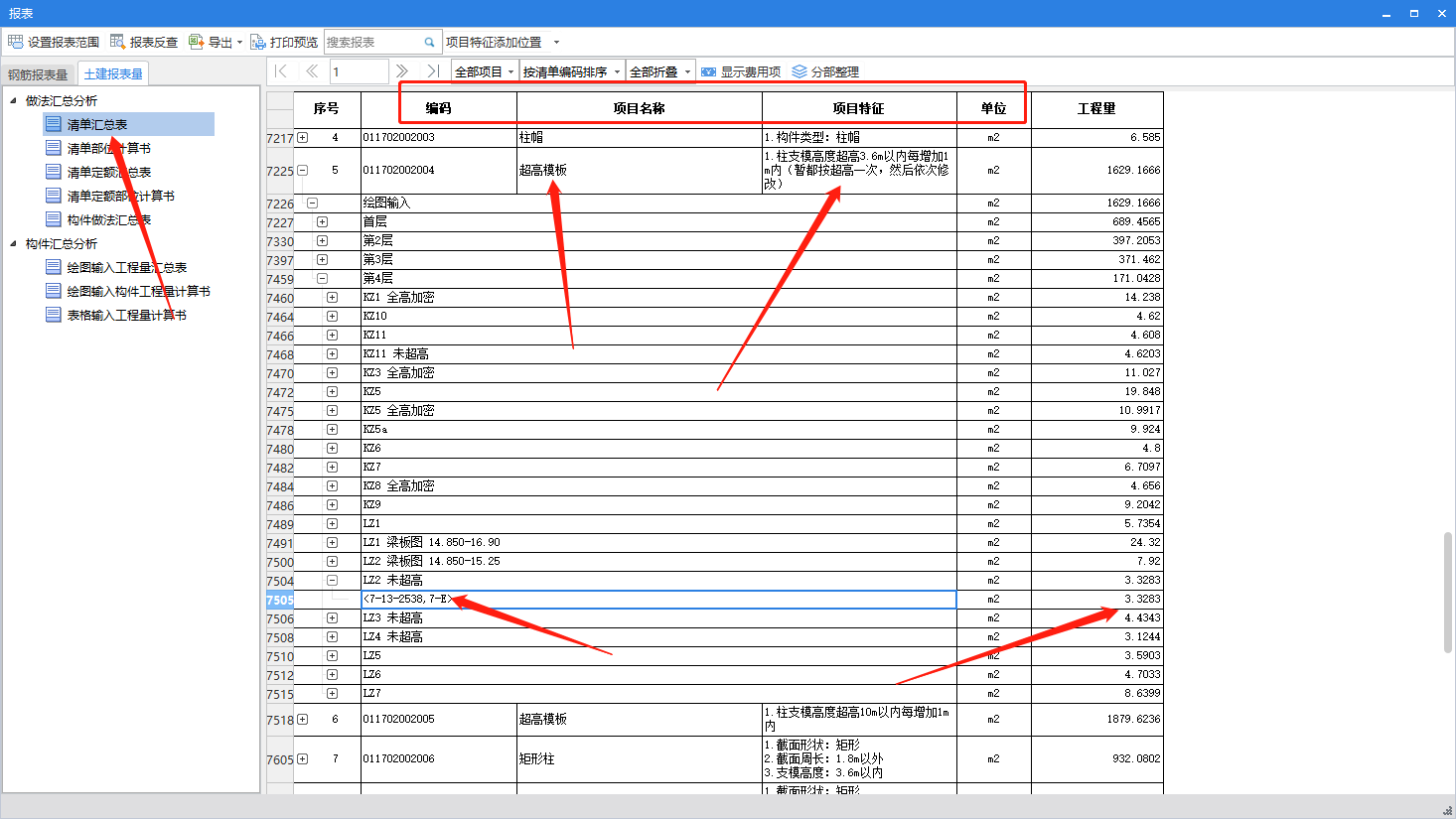The image size is (1456, 819).
Task: Click the 导出 export icon
Action: [x=196, y=42]
